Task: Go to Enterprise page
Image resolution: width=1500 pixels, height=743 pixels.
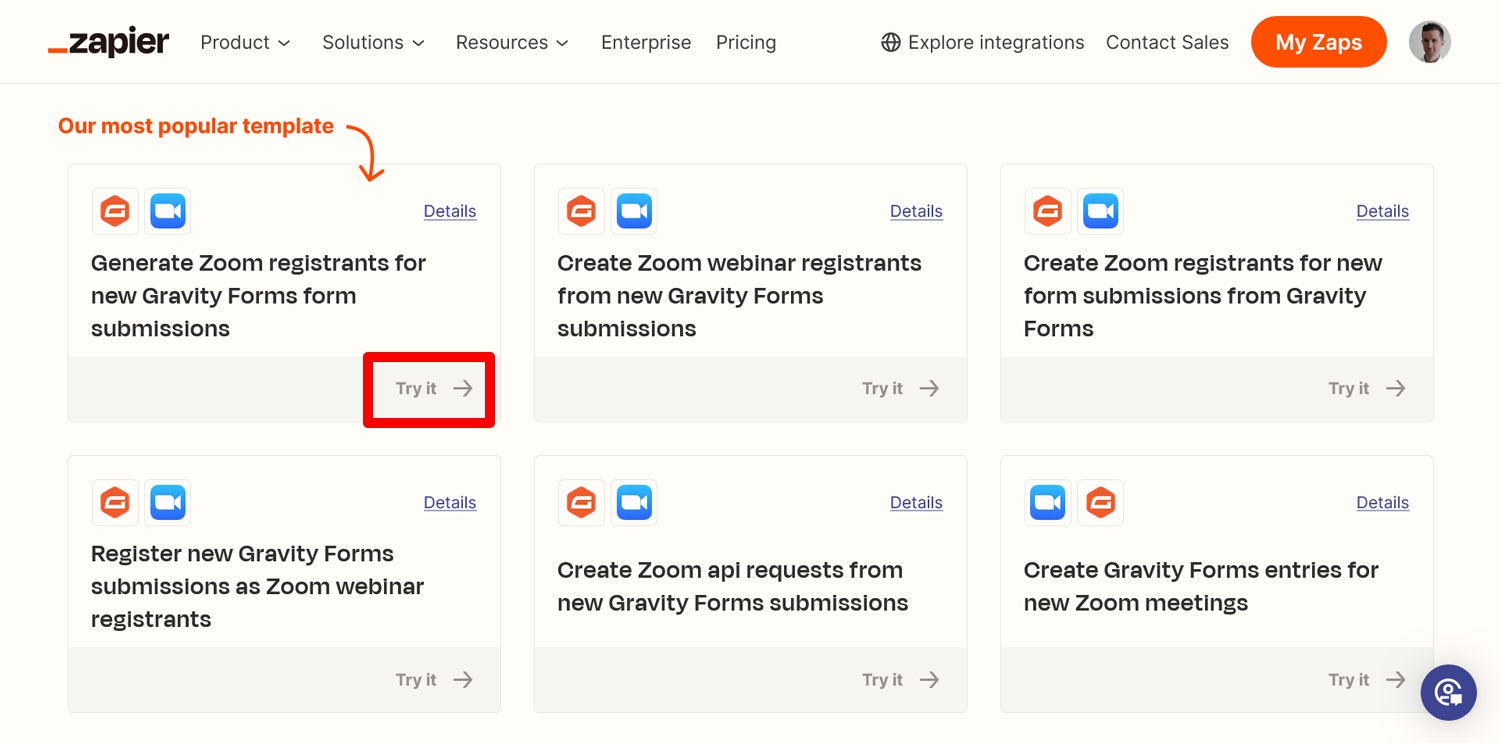Action: coord(646,42)
